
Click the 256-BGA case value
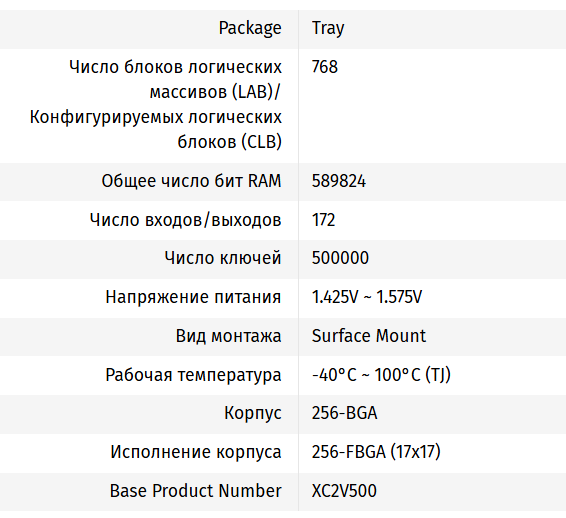344,413
